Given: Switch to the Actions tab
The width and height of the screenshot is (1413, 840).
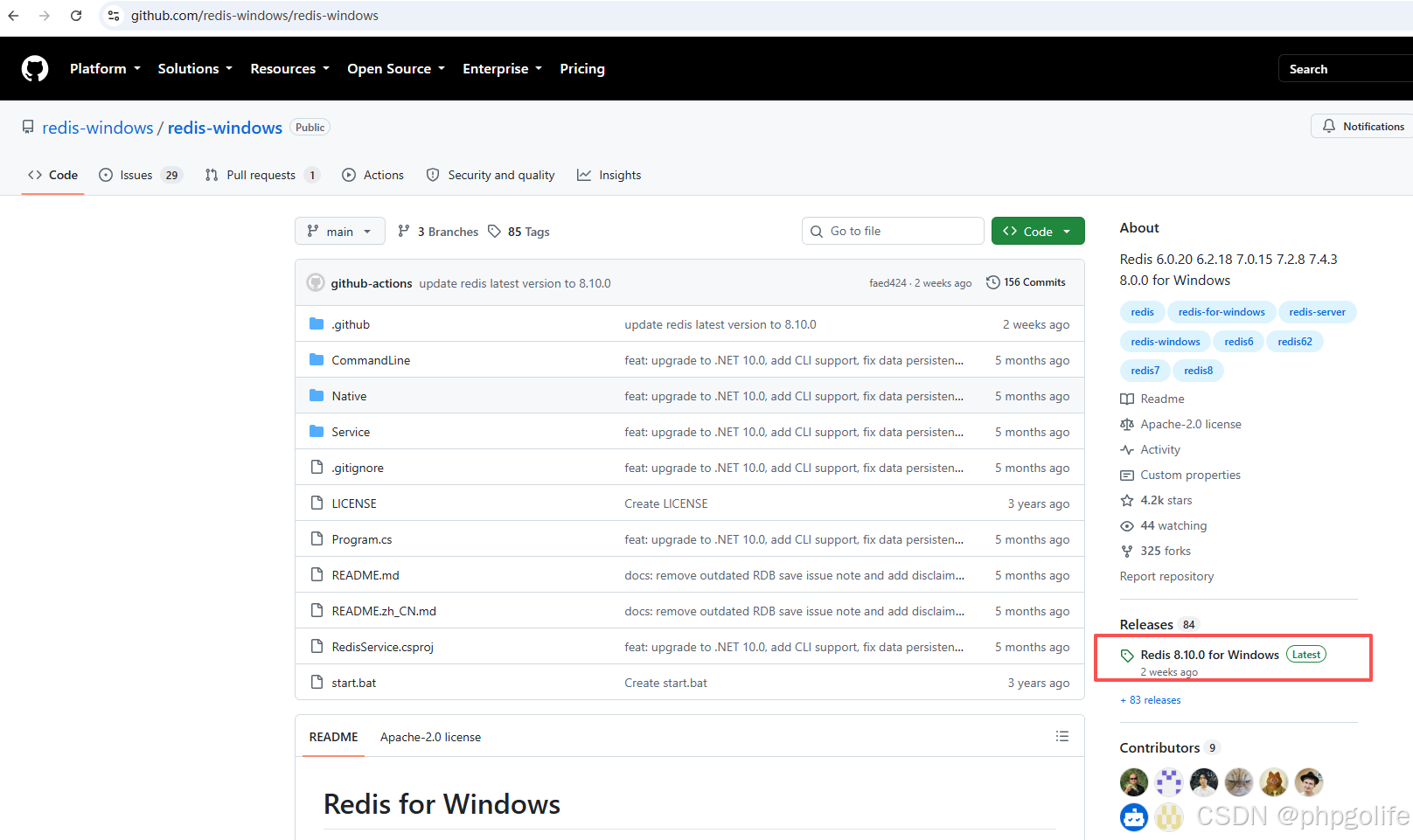Looking at the screenshot, I should point(373,176).
